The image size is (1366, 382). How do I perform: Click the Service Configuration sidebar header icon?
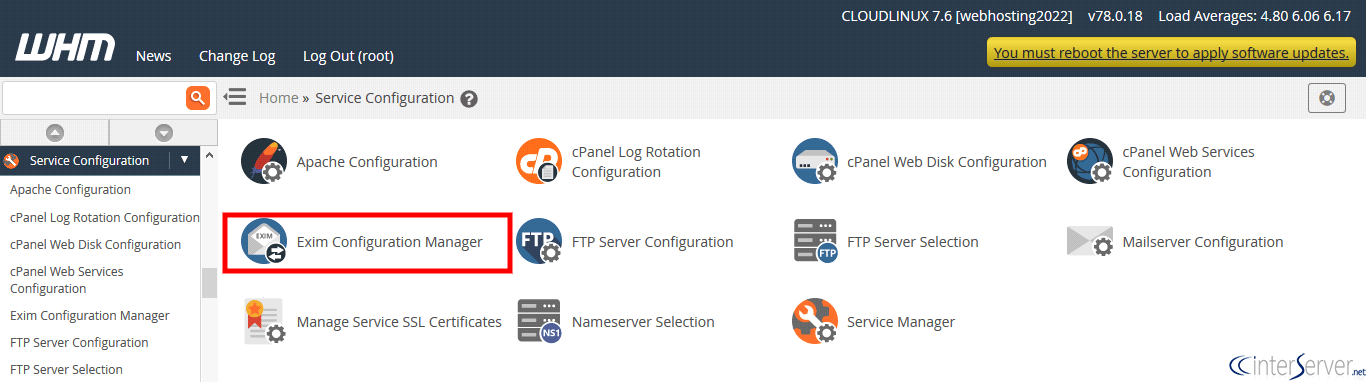pyautogui.click(x=12, y=160)
